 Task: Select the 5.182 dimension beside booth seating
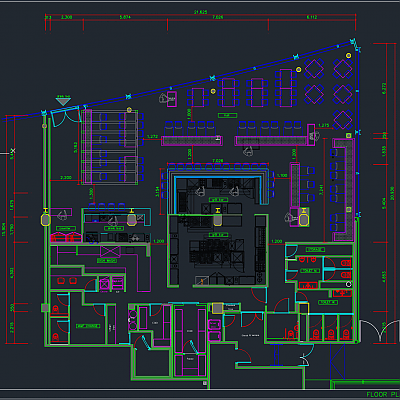(x=75, y=147)
